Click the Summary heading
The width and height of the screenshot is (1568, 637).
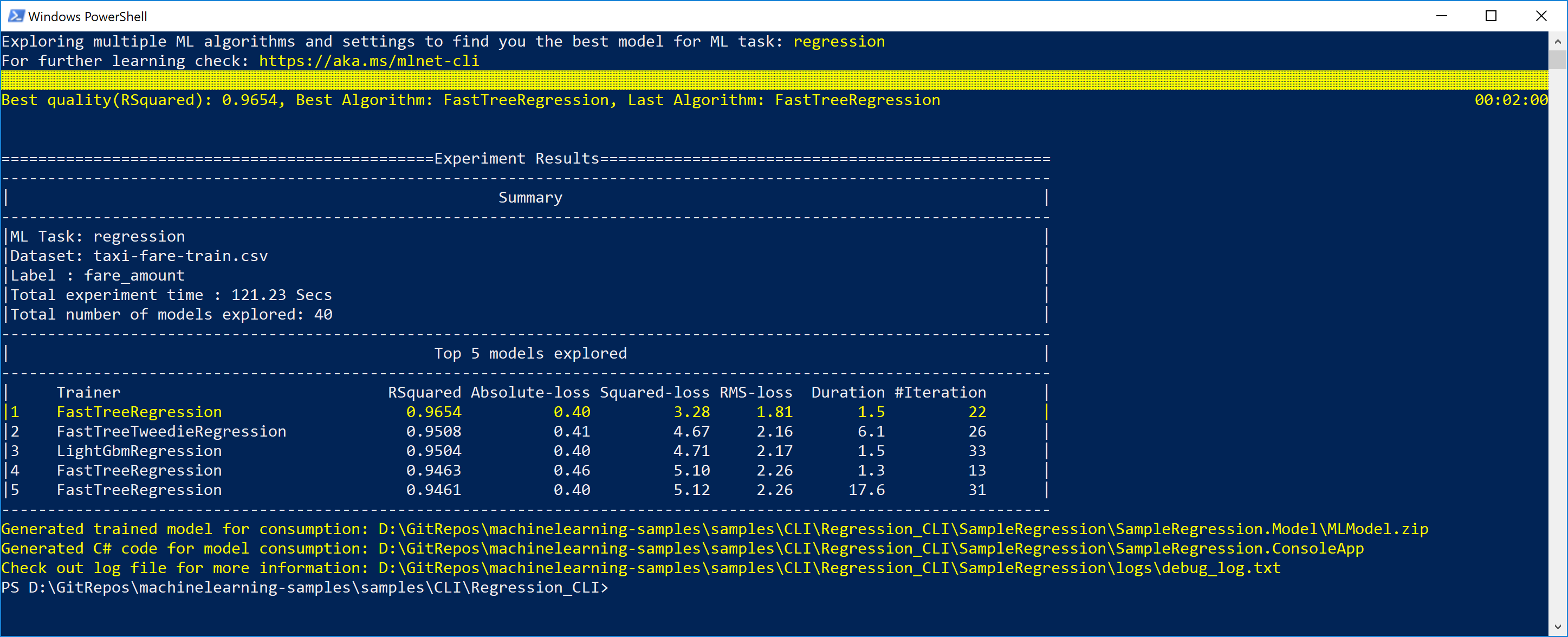coord(530,198)
